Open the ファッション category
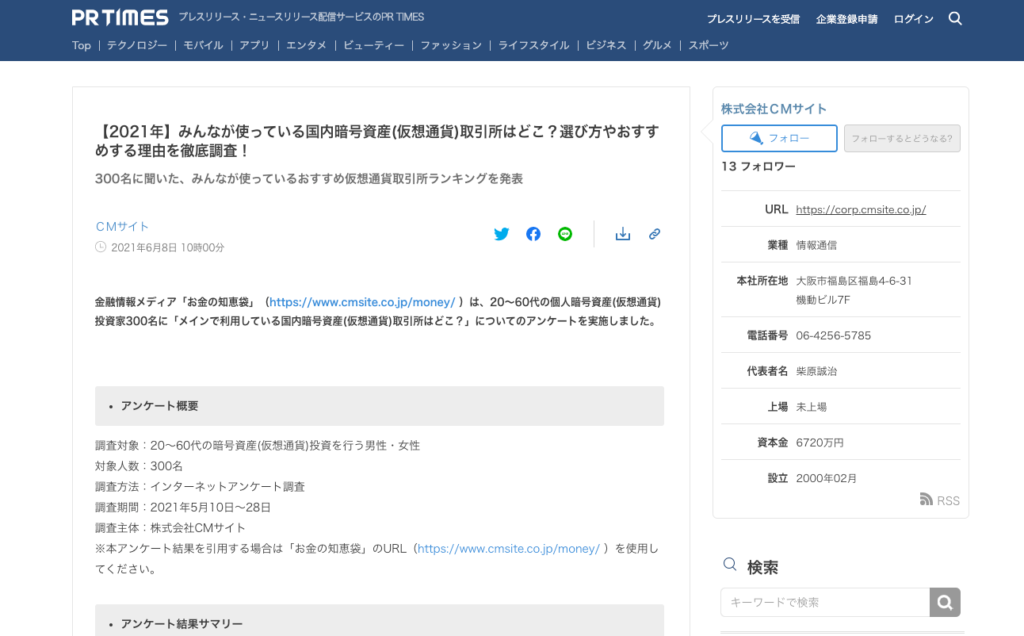 pyautogui.click(x=451, y=45)
